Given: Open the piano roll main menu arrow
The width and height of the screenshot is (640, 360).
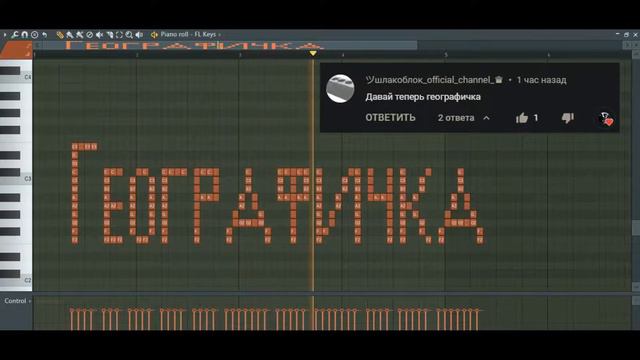Looking at the screenshot, I should coord(5,35).
